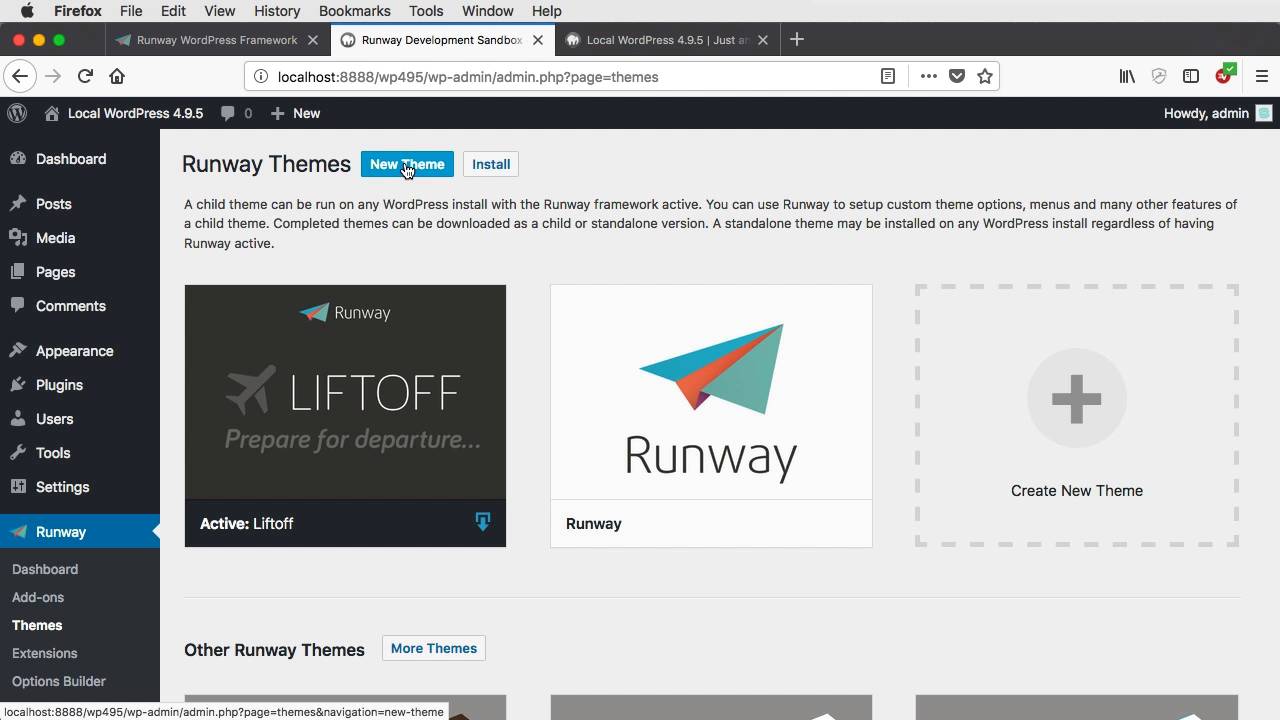Open the Apple menu
Image resolution: width=1280 pixels, height=720 pixels.
point(27,11)
